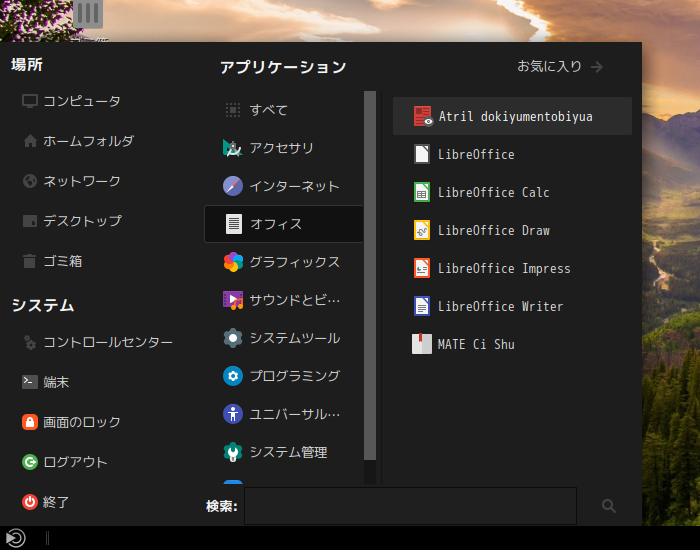Open the Atril document viewer icon
Viewport: 700px width, 550px height.
click(x=422, y=116)
